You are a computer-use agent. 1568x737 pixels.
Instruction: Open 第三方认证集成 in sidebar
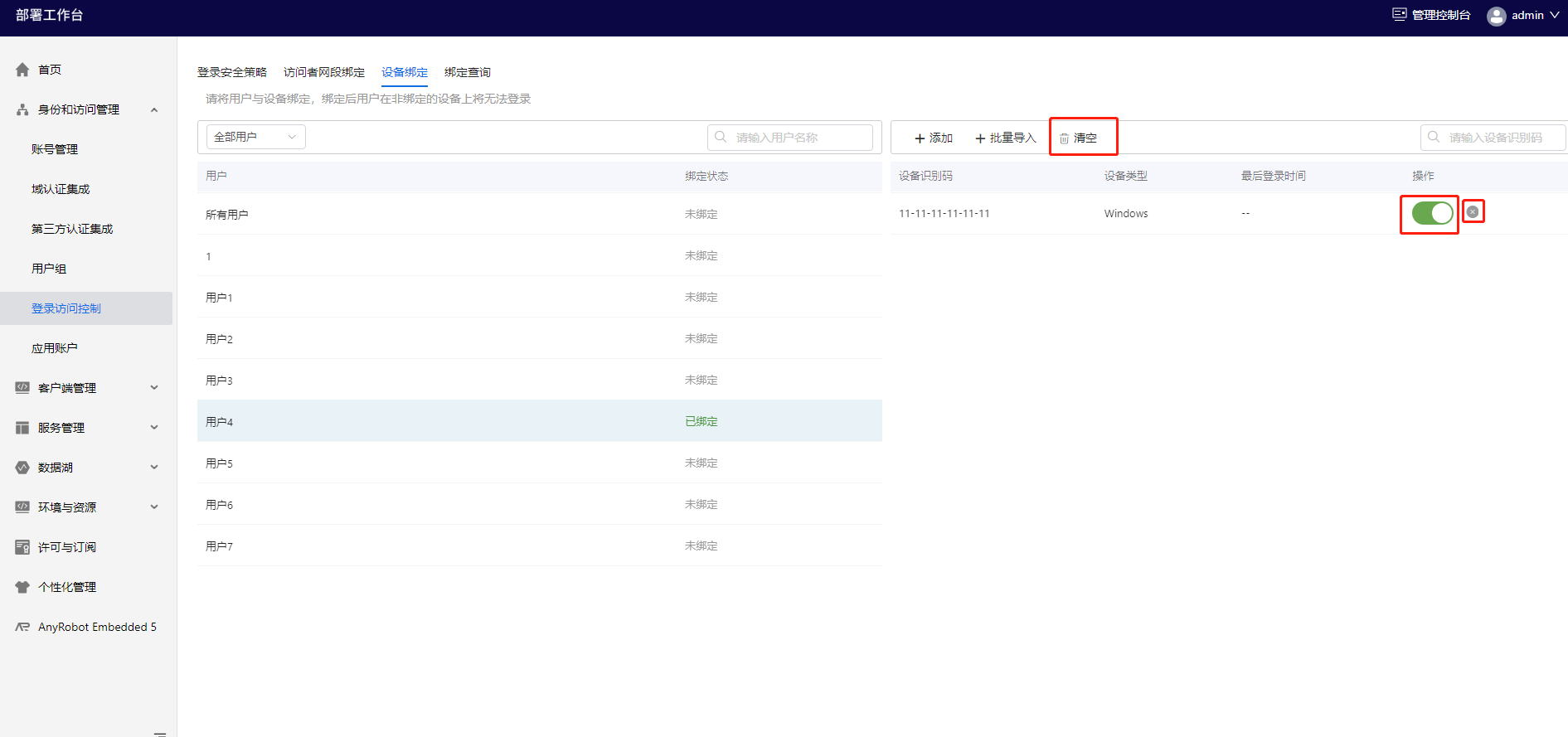72,229
